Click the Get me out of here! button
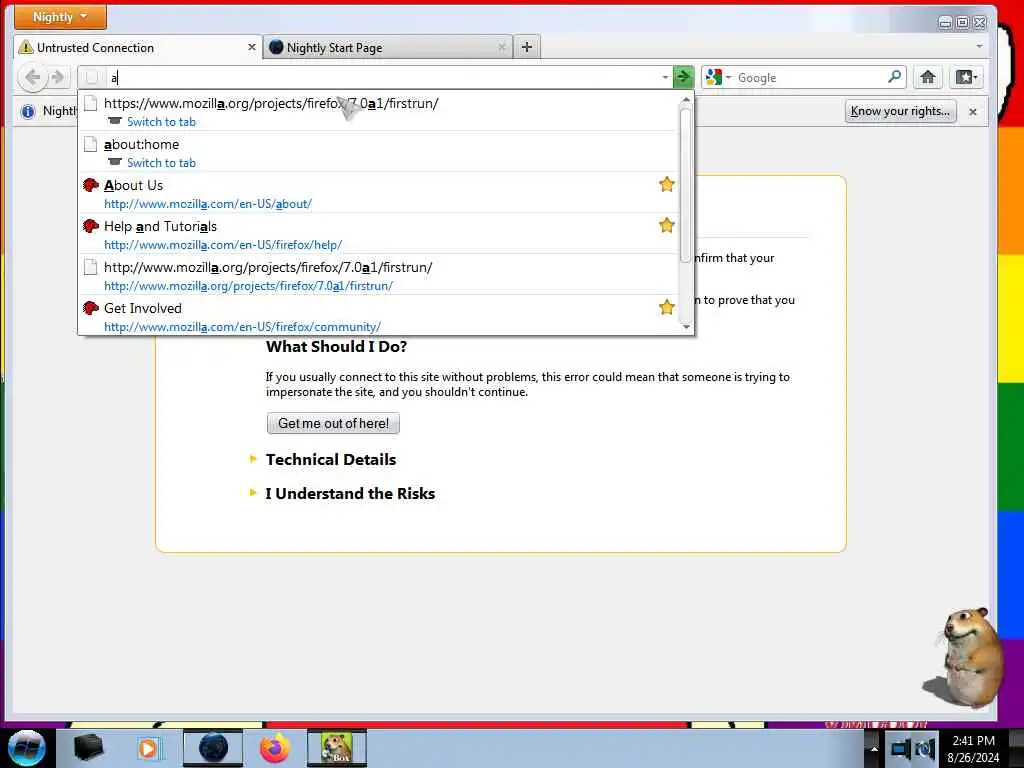 pos(333,423)
